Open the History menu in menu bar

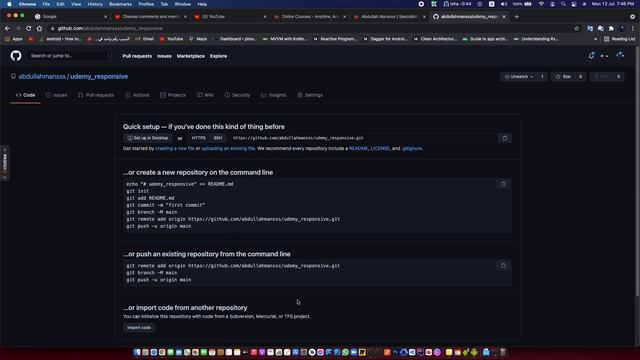click(x=95, y=4)
